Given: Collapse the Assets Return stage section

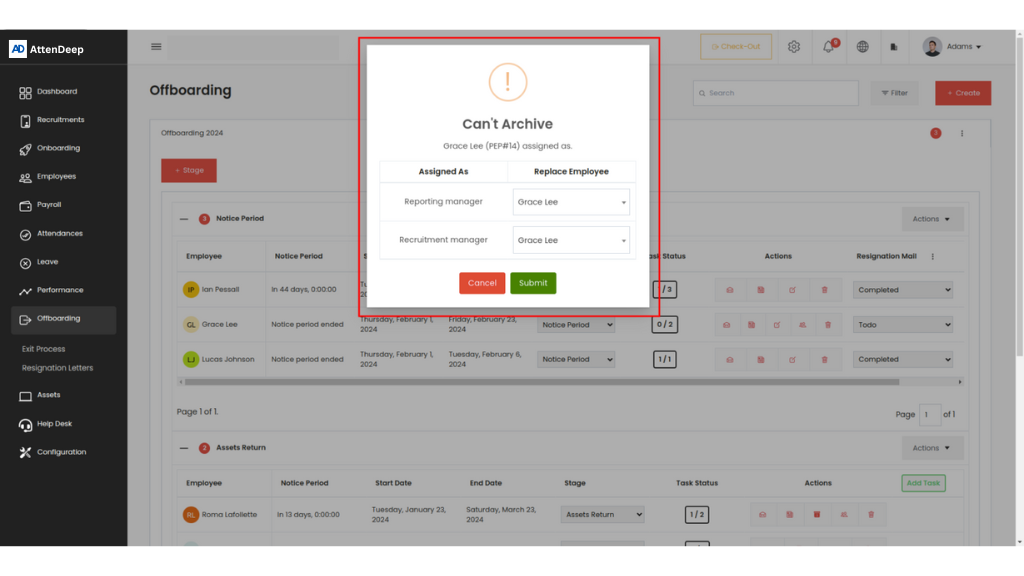Looking at the screenshot, I should click(x=184, y=448).
